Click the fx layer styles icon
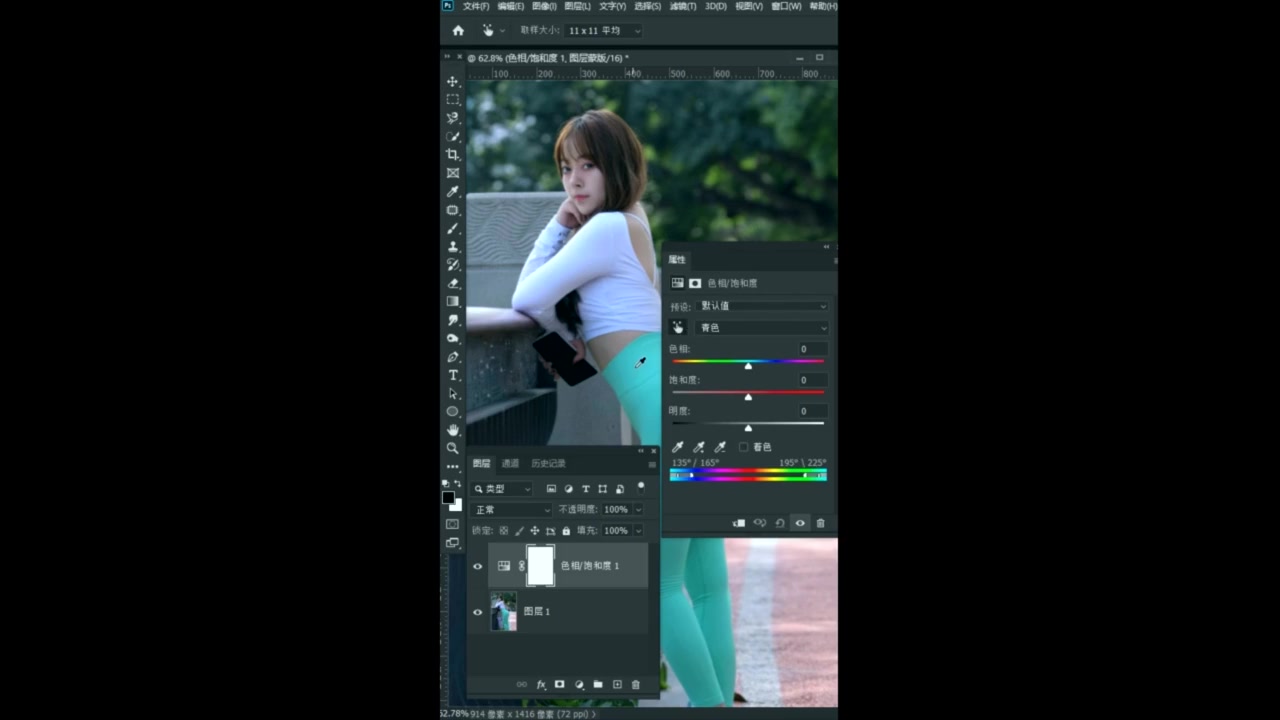Viewport: 1280px width, 720px height. coord(541,685)
